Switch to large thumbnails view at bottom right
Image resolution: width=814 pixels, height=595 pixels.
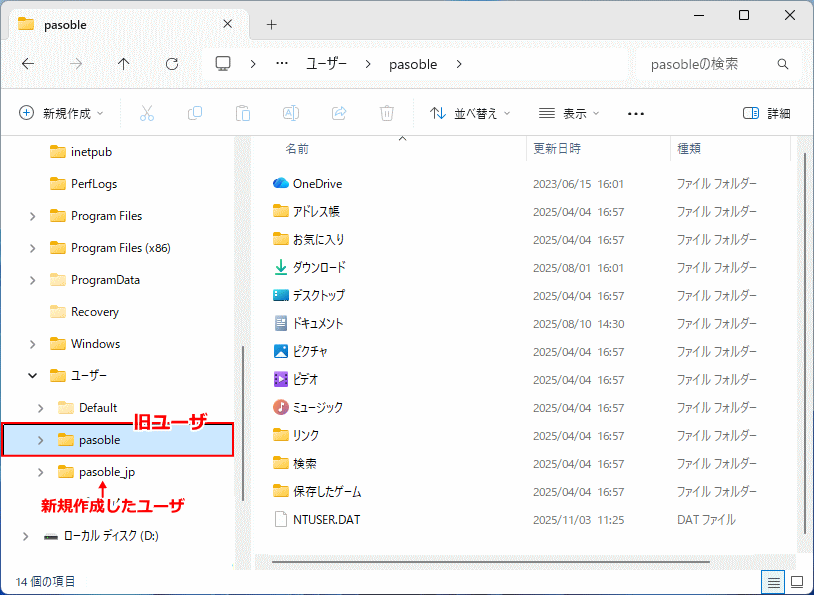click(796, 582)
